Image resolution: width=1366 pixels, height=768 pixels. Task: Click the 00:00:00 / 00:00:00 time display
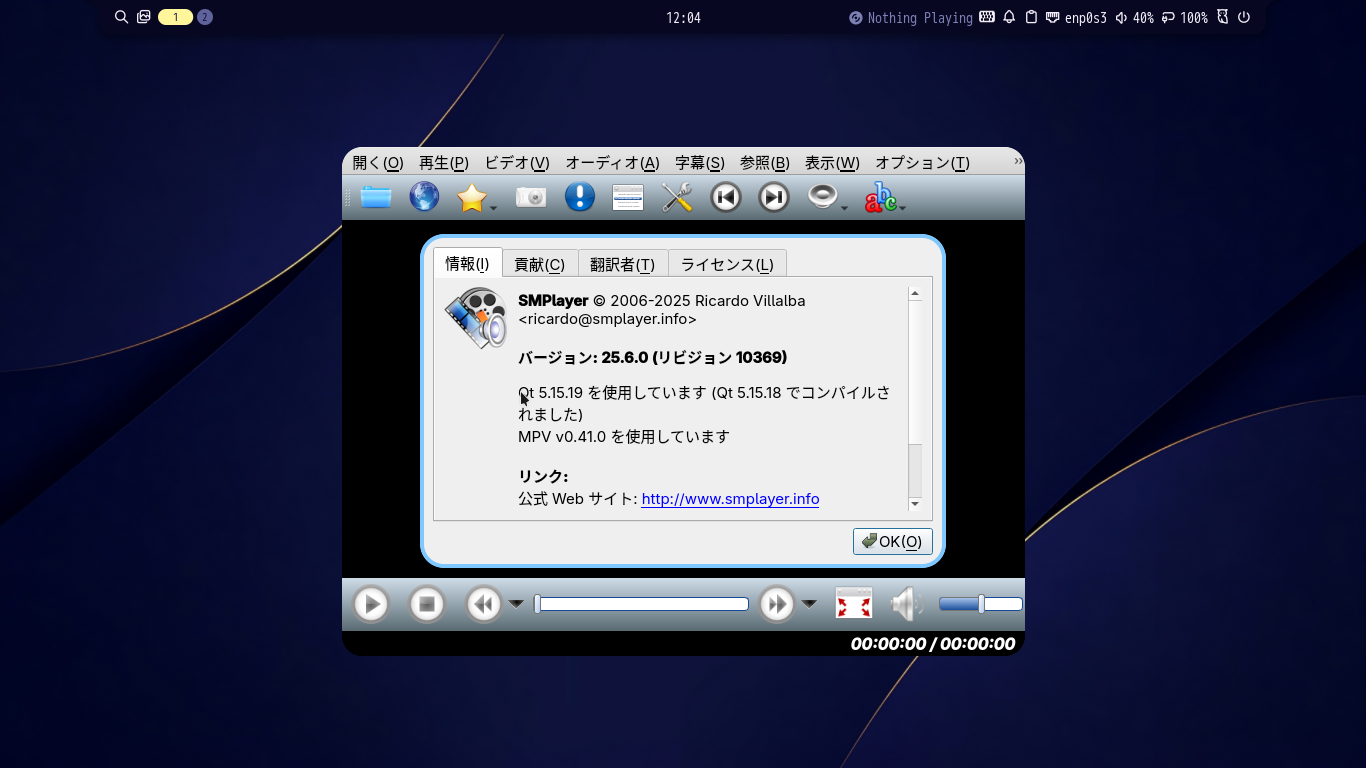coord(933,644)
